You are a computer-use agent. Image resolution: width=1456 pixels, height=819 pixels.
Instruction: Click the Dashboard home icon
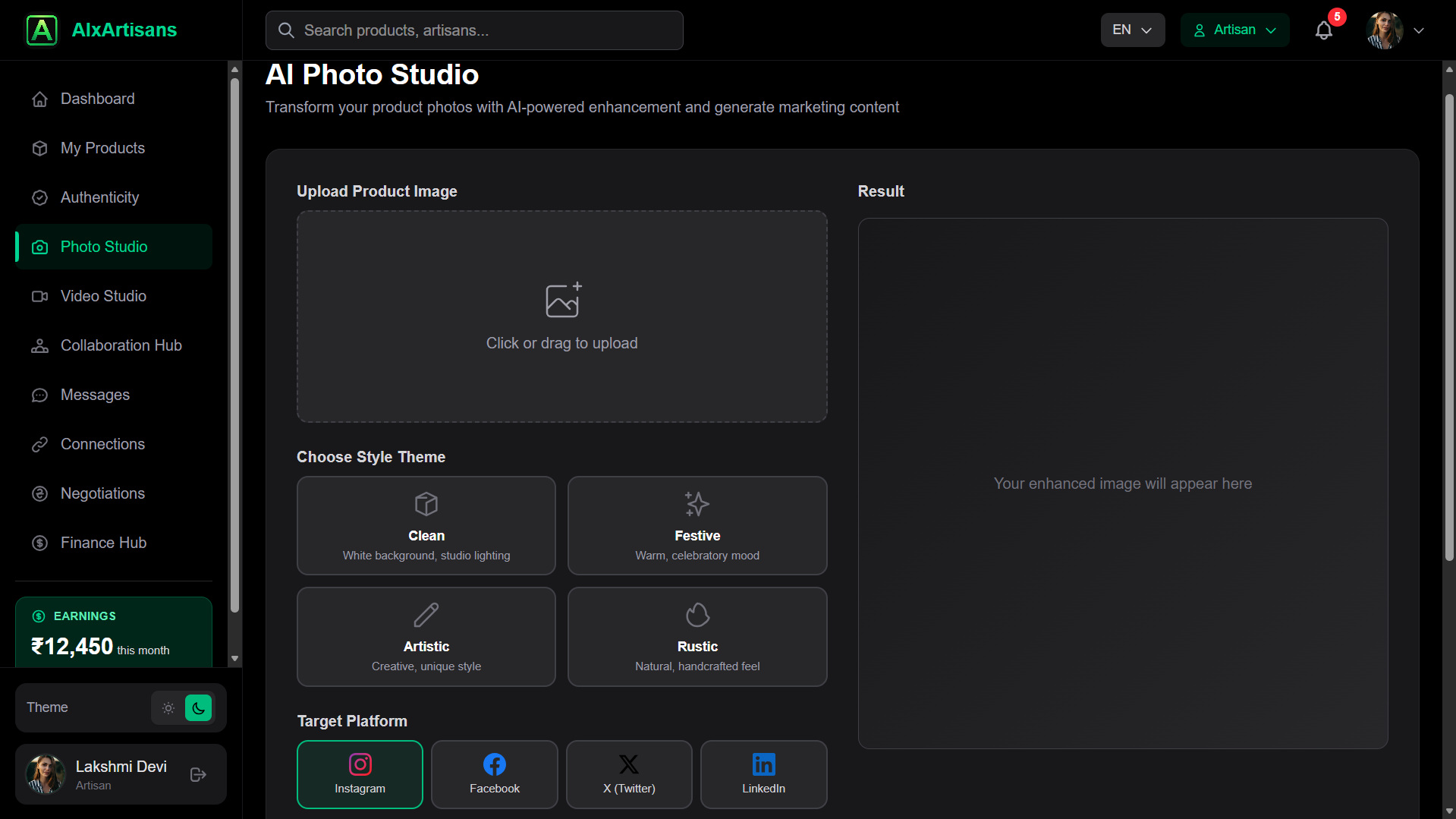pos(40,99)
